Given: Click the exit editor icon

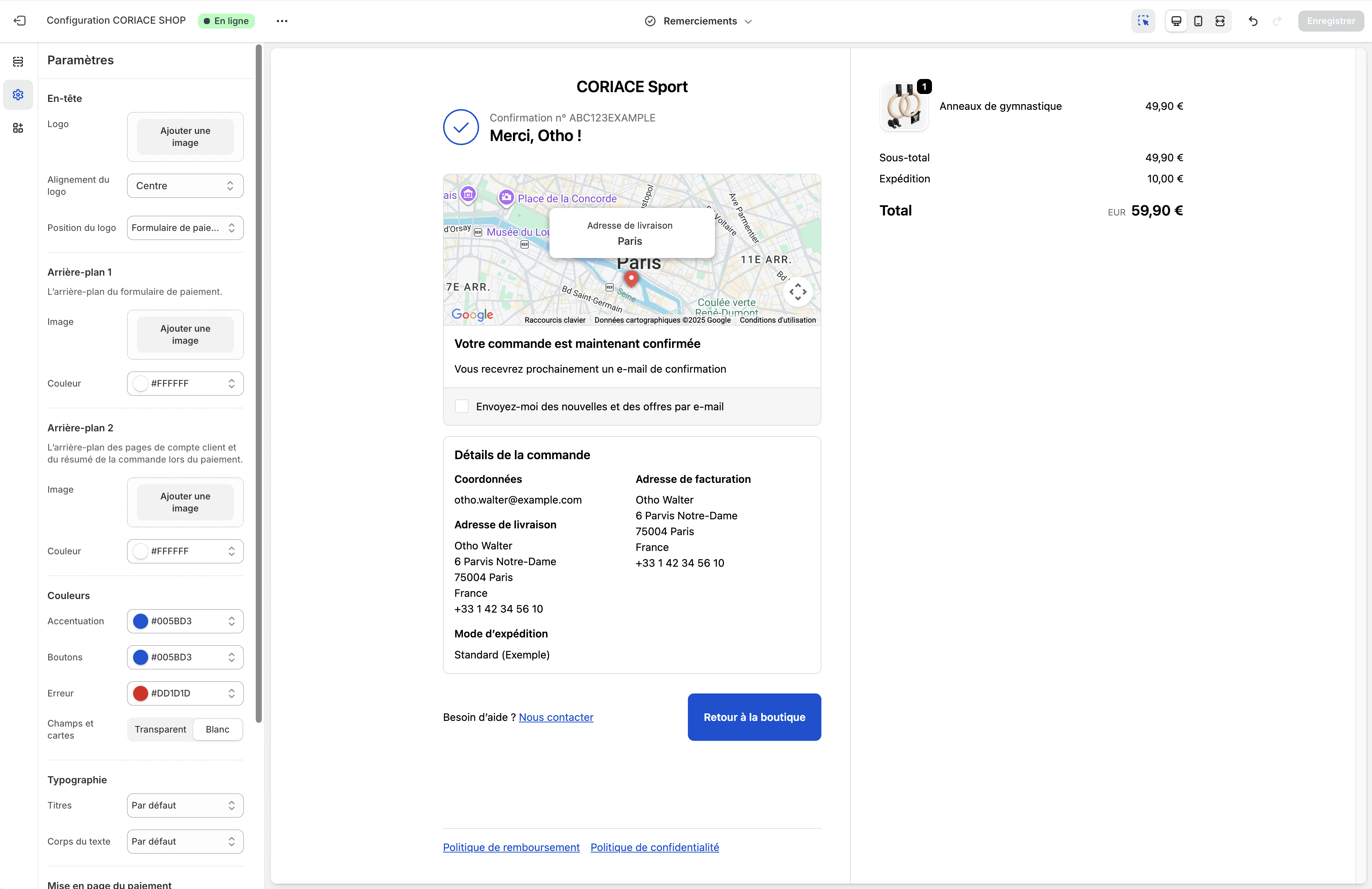Looking at the screenshot, I should point(20,21).
